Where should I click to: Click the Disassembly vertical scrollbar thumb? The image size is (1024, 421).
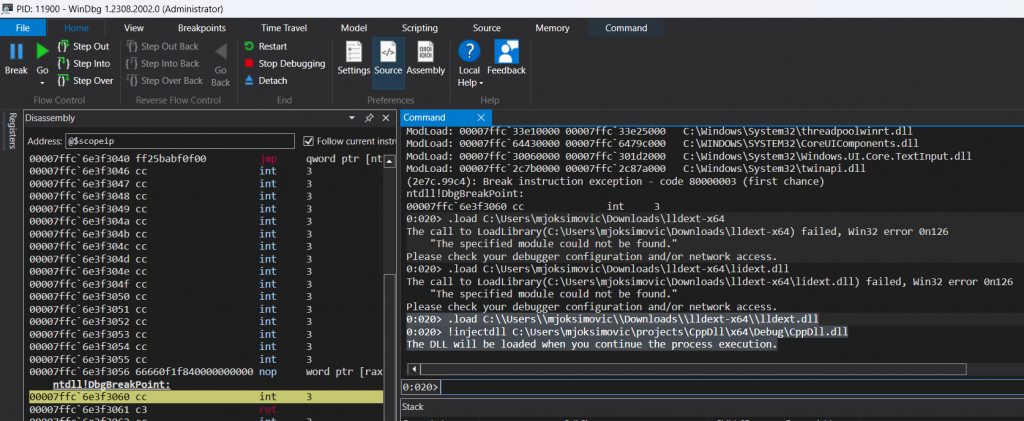[389, 346]
